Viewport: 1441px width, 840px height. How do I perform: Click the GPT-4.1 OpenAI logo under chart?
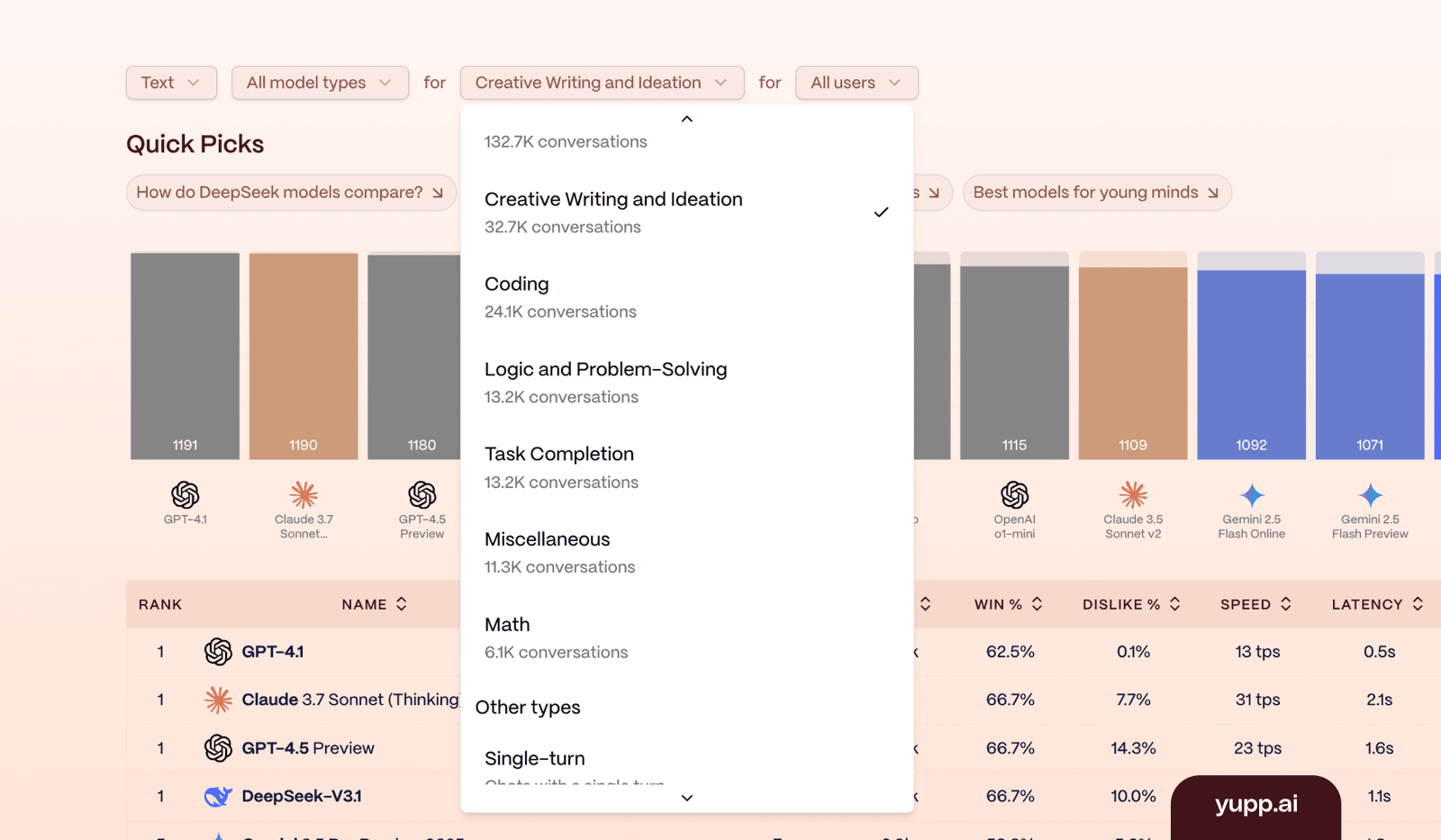click(x=185, y=494)
